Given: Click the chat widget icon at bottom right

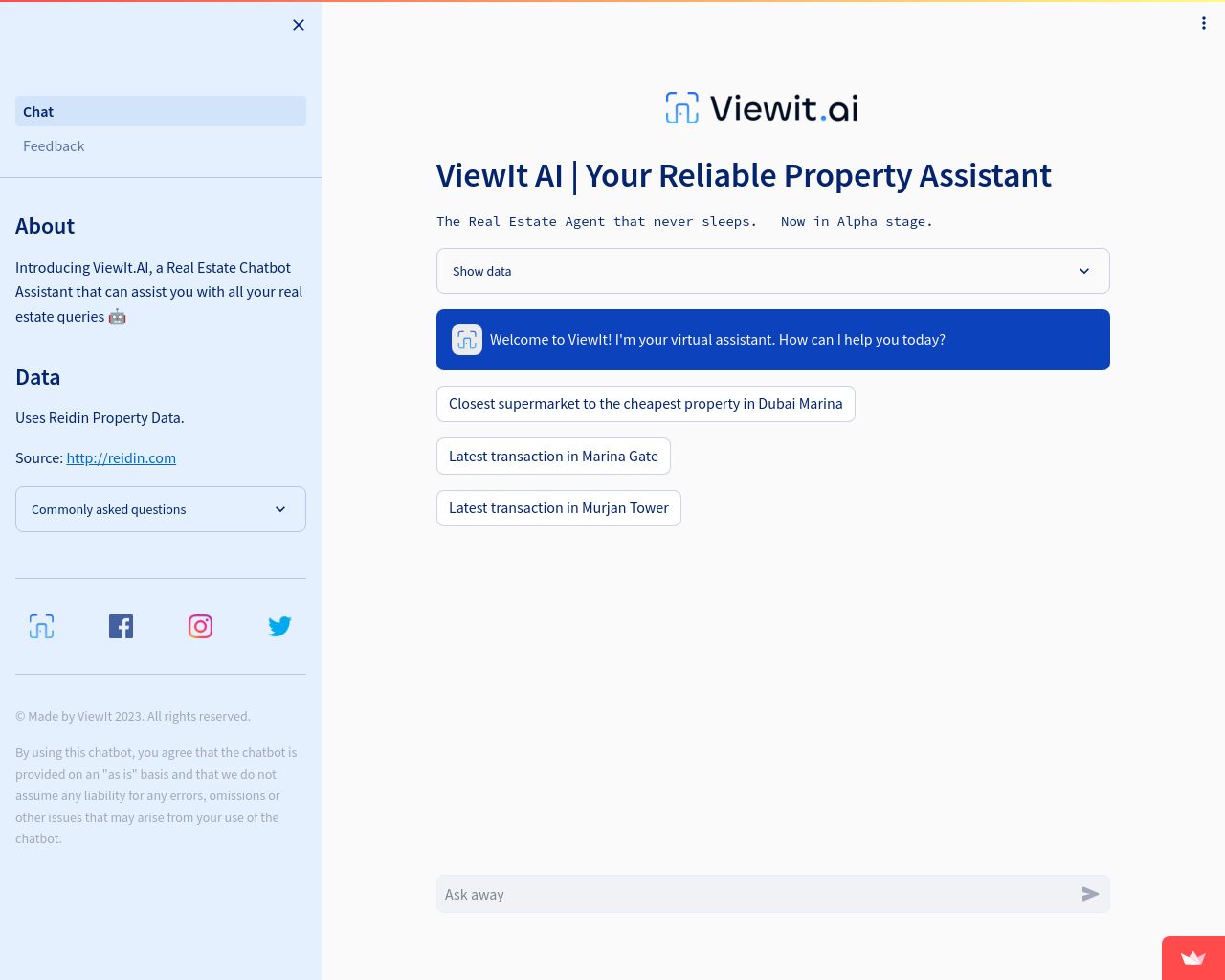Looking at the screenshot, I should 1193,958.
